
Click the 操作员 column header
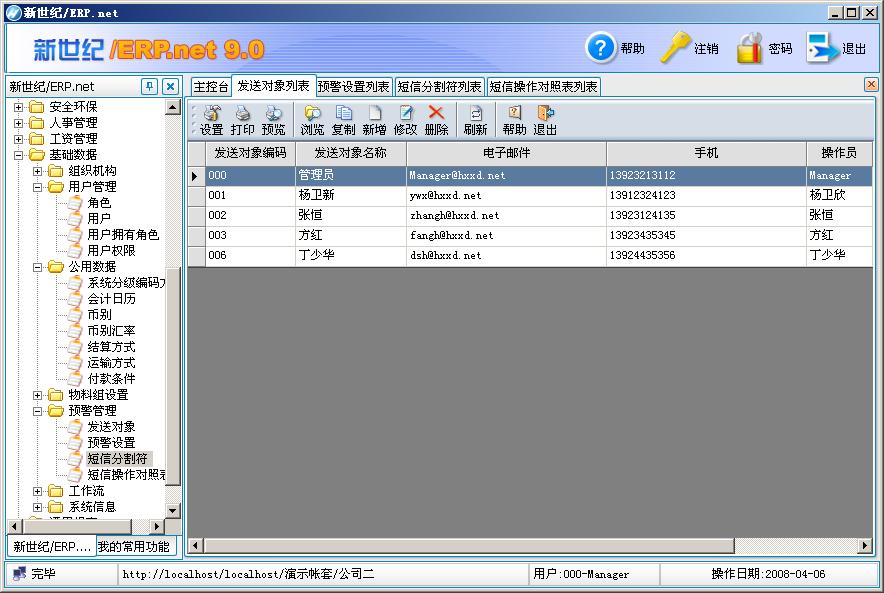tap(839, 153)
